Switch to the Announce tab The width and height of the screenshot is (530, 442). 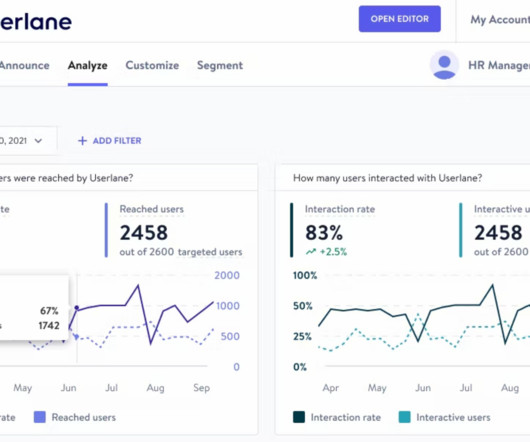24,65
